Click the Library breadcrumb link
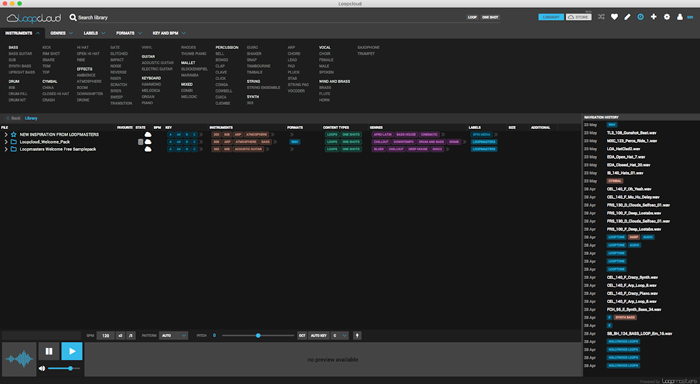The width and height of the screenshot is (700, 384). (x=31, y=118)
